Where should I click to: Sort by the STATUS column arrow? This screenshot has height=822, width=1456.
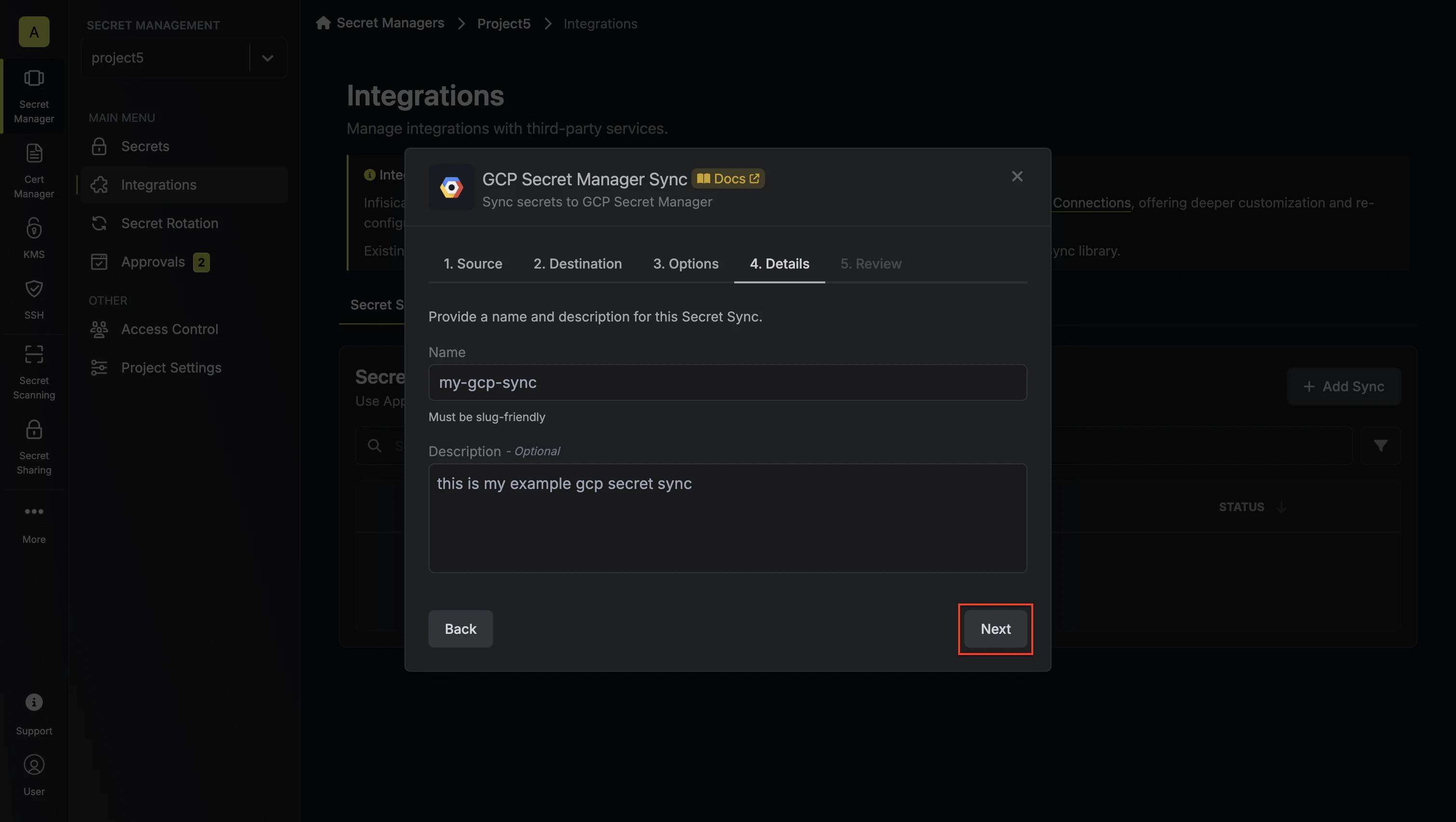(x=1281, y=507)
